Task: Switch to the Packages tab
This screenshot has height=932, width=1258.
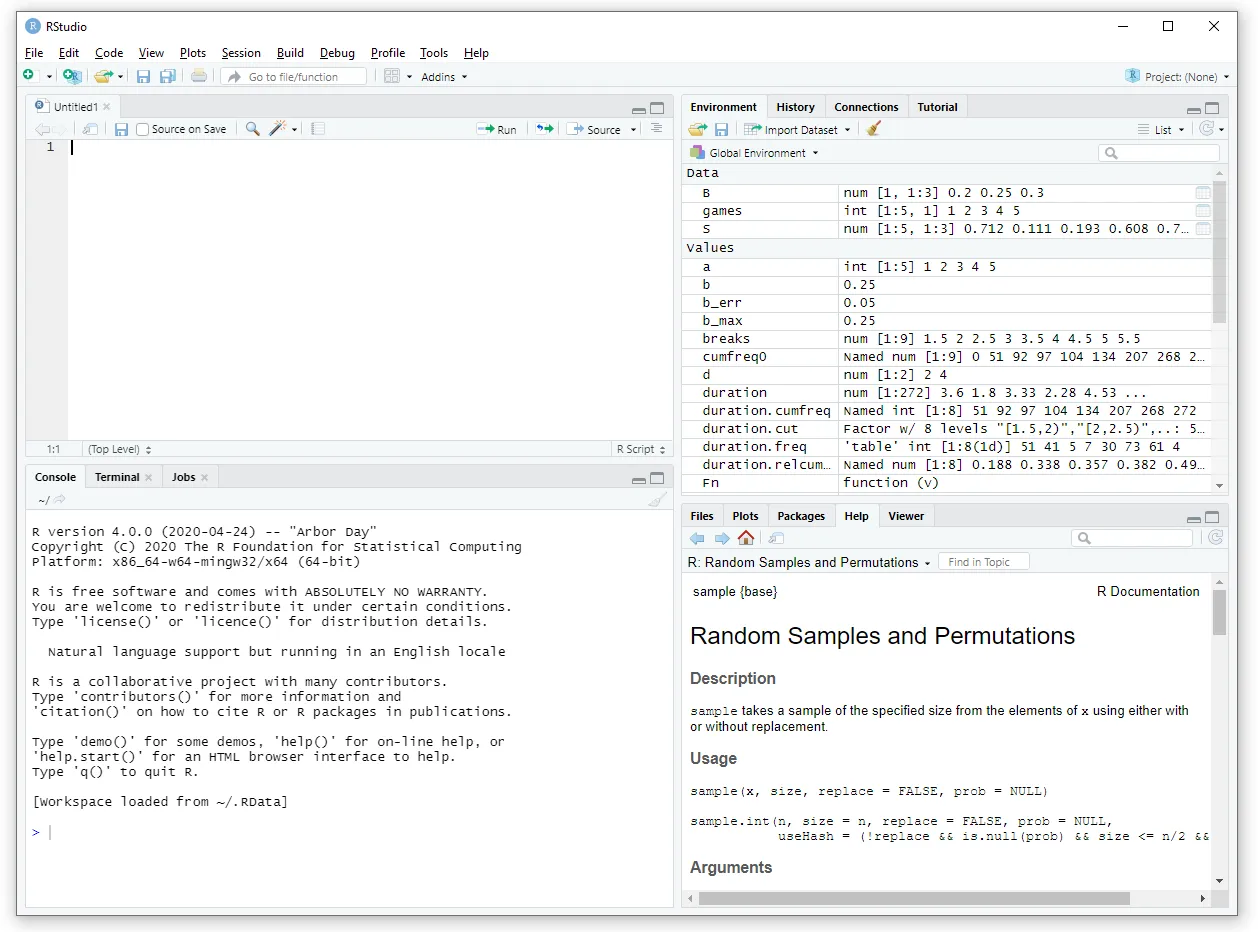Action: [x=801, y=516]
